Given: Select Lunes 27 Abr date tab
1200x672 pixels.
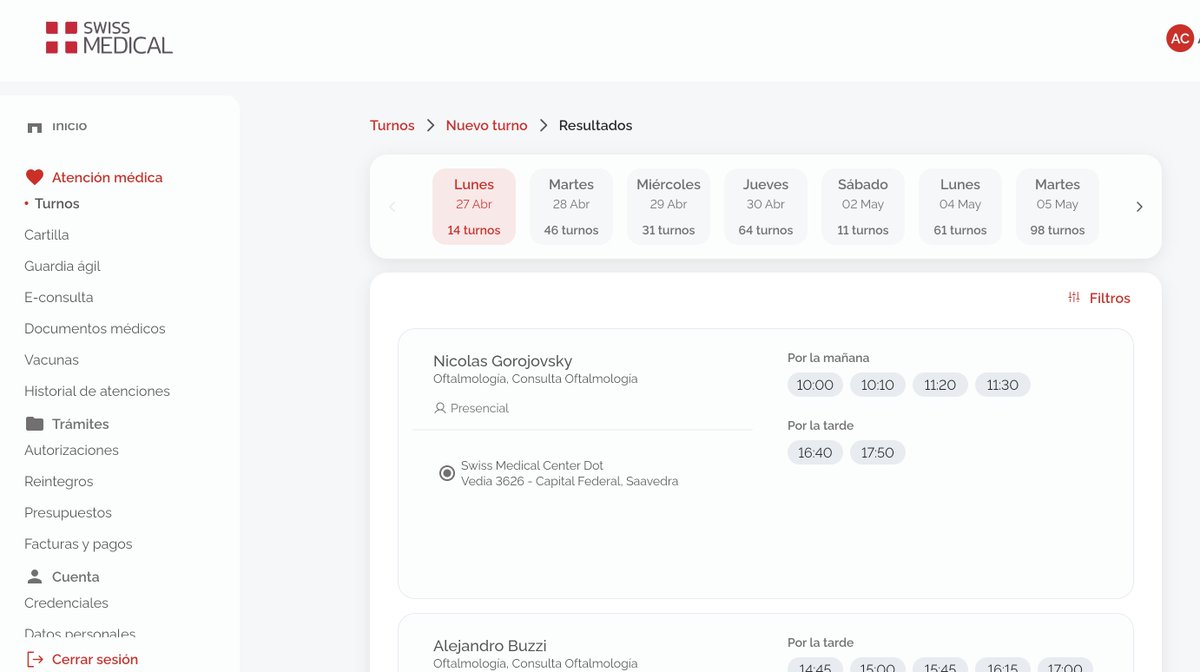Looking at the screenshot, I should click(x=474, y=207).
